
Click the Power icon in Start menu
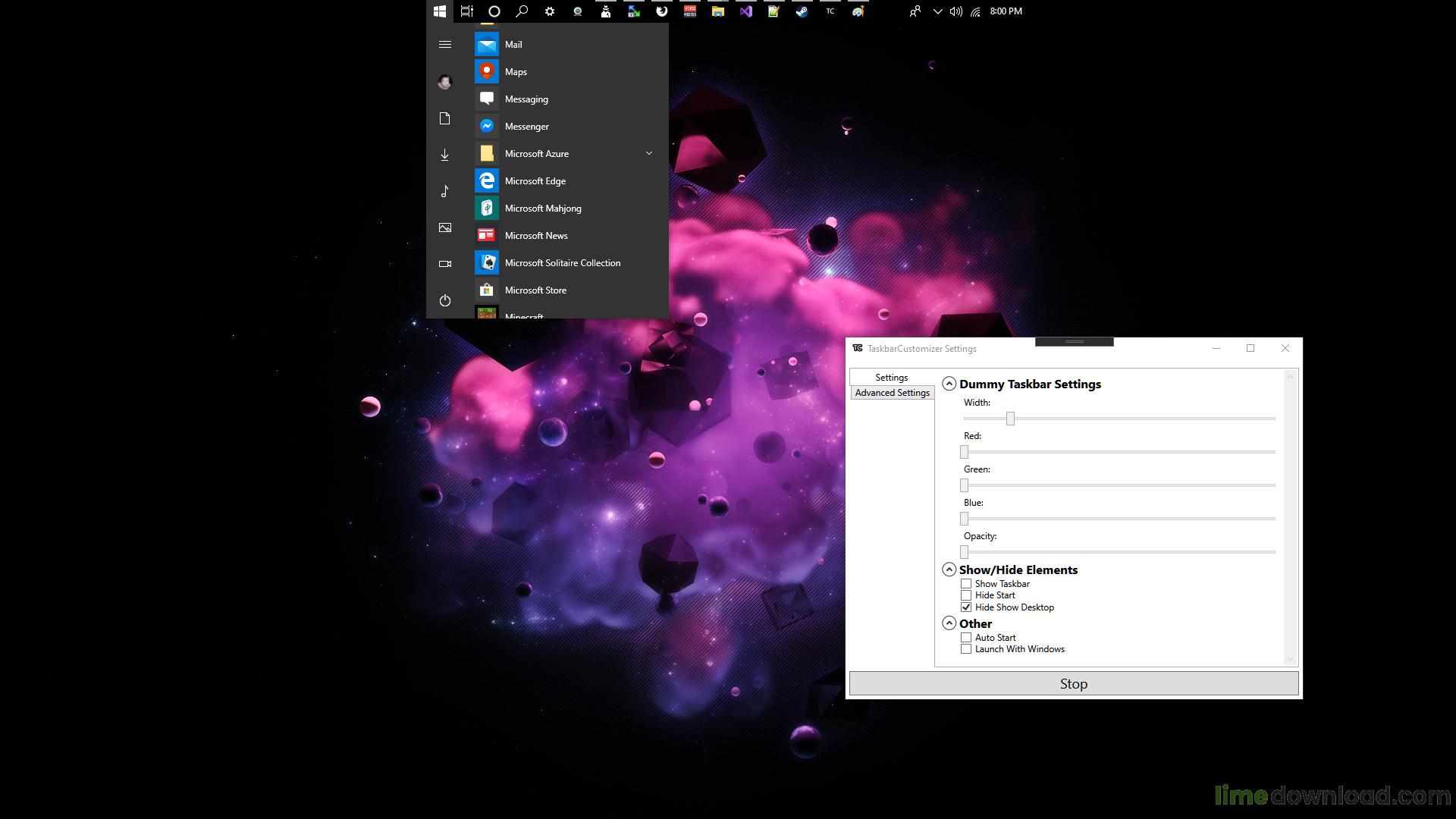coord(445,300)
